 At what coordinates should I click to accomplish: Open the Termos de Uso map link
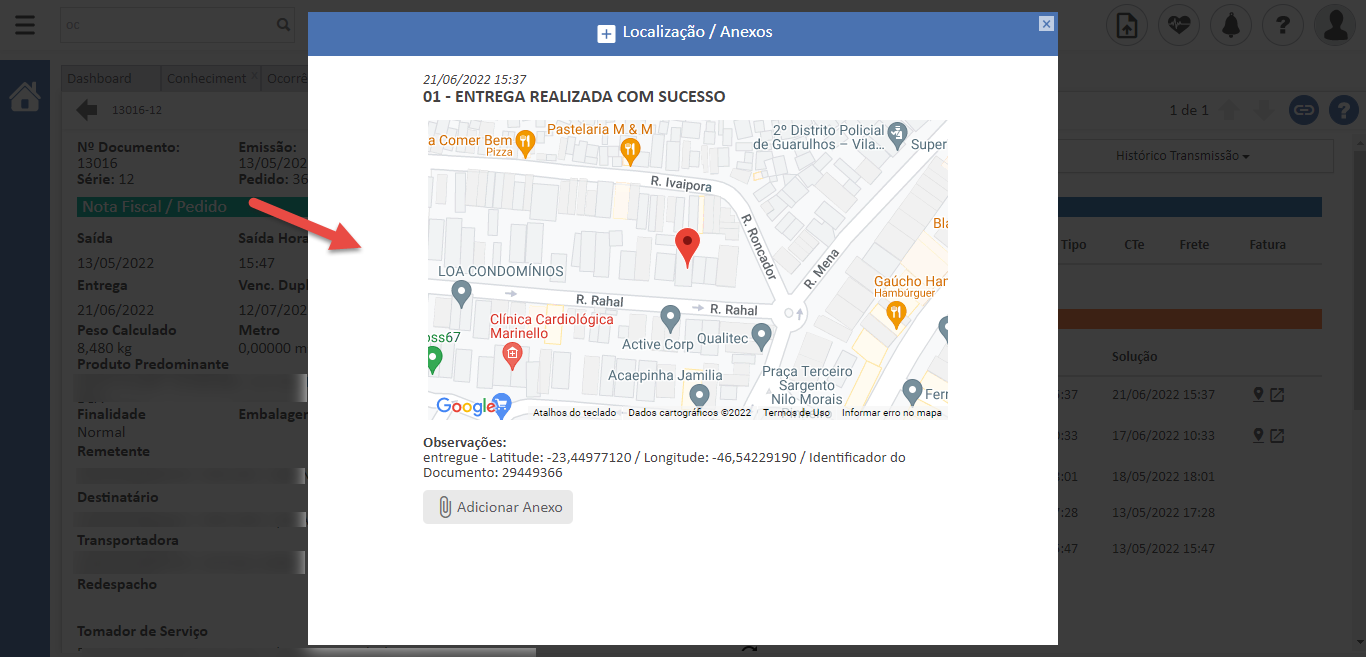[796, 413]
